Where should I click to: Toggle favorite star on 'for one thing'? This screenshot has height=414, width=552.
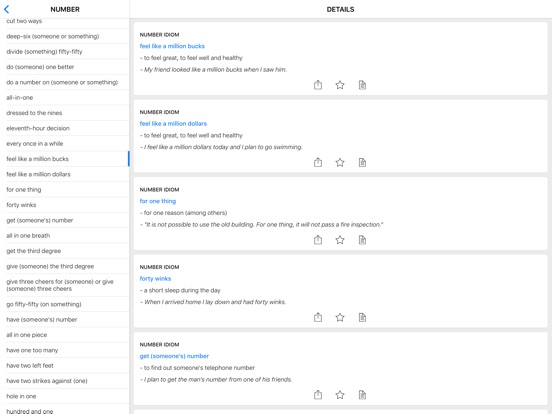340,240
